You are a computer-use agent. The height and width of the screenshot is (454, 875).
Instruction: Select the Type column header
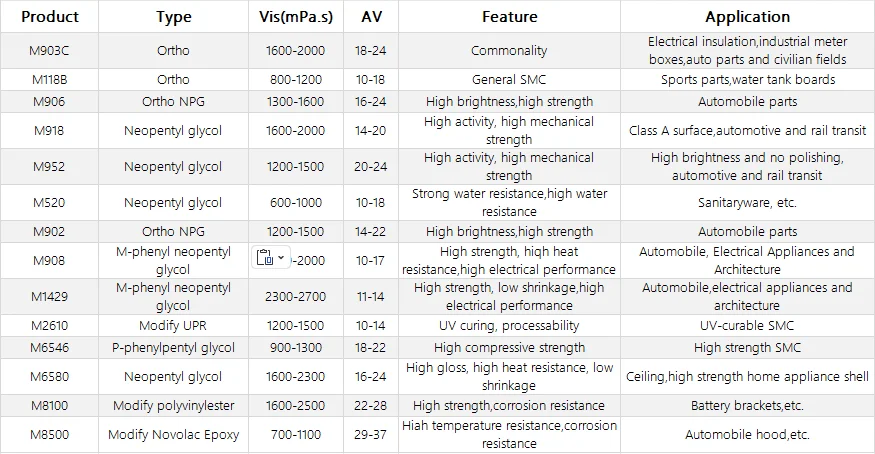pos(174,16)
